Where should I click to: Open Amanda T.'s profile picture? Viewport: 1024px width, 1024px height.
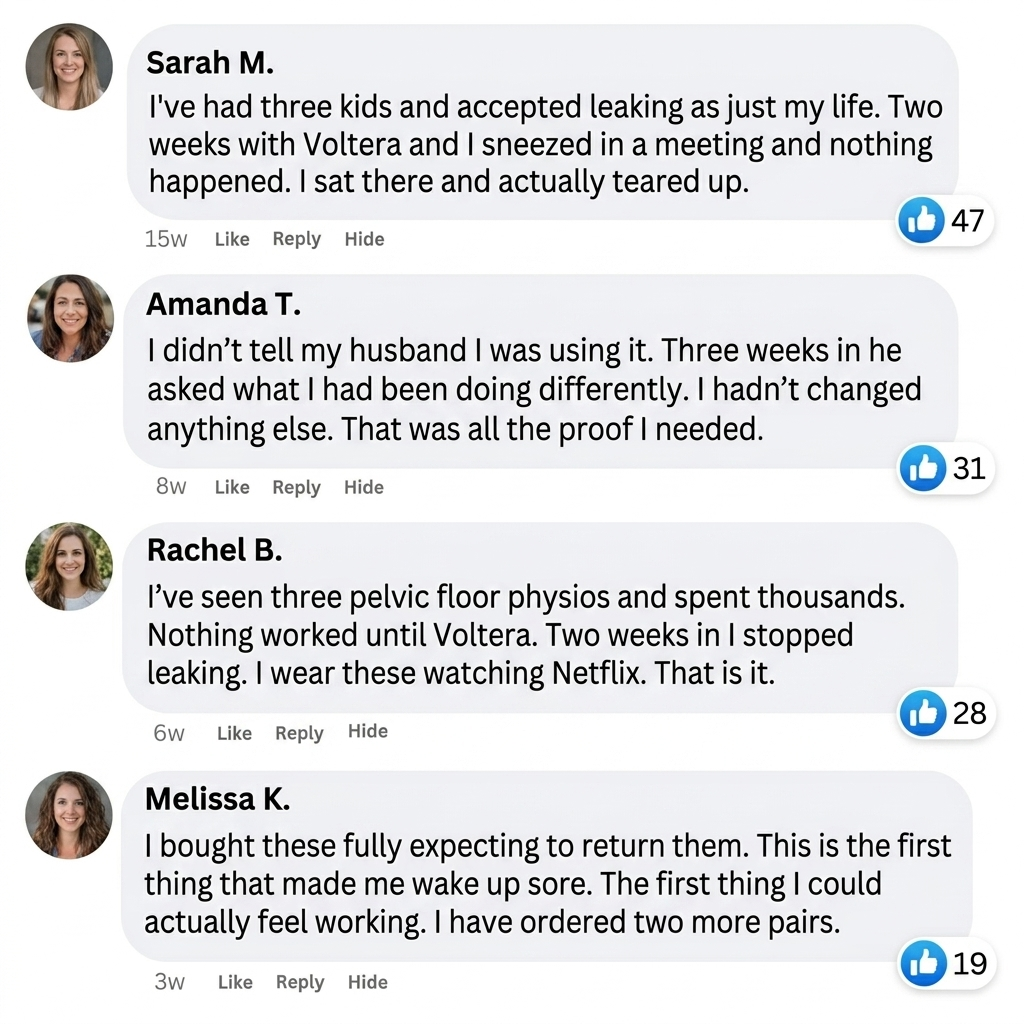(x=71, y=318)
